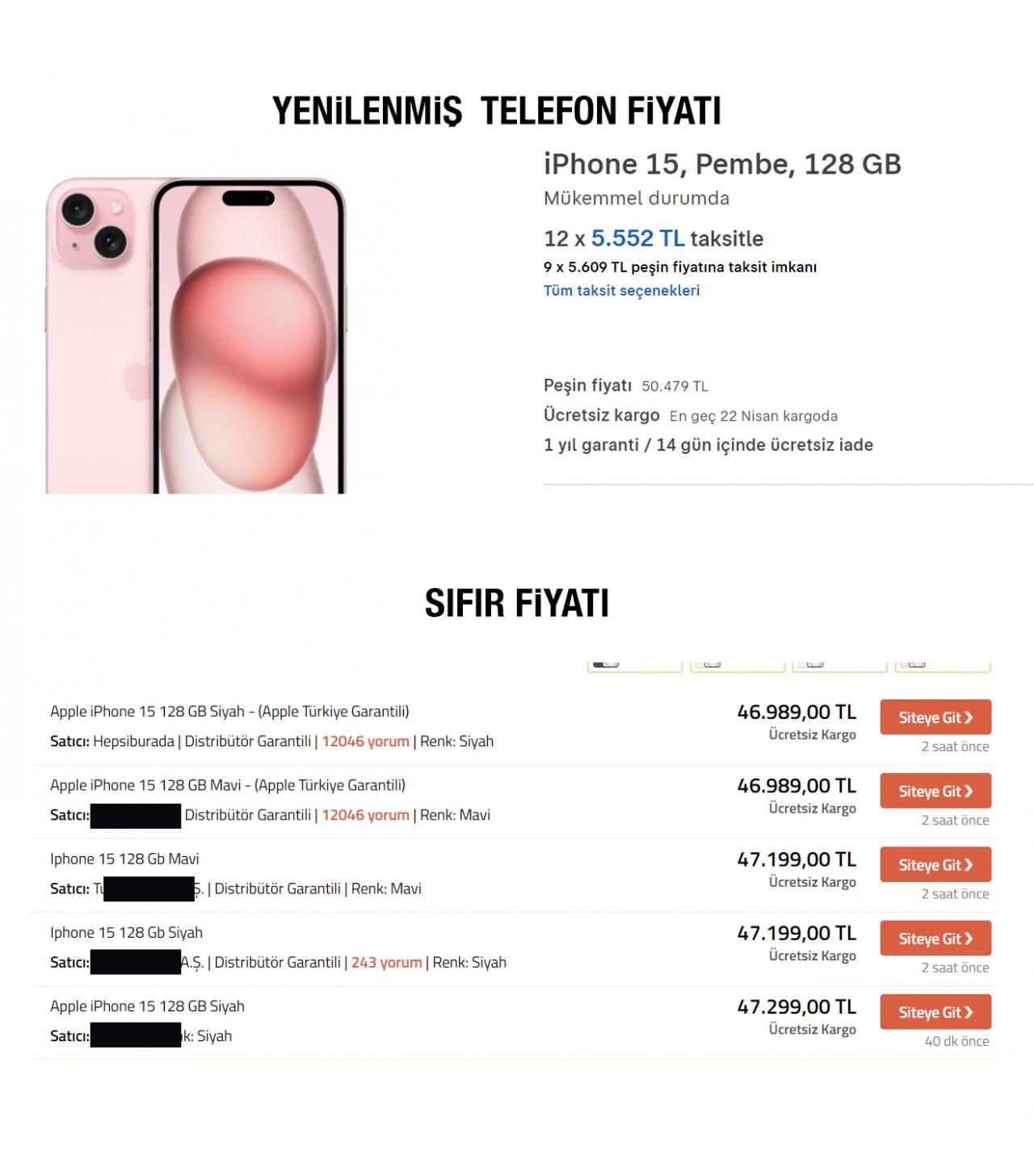Go to site for the 47.299,00 TL offer
The image size is (1034, 1176).
coord(935,1012)
